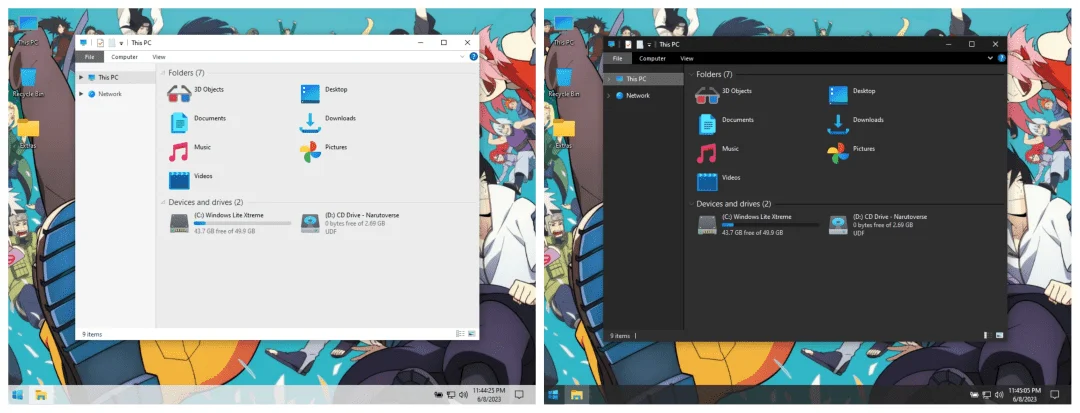Screen dimensions: 1080x413
Task: Select Pictures folder in dark window
Action: [852, 152]
